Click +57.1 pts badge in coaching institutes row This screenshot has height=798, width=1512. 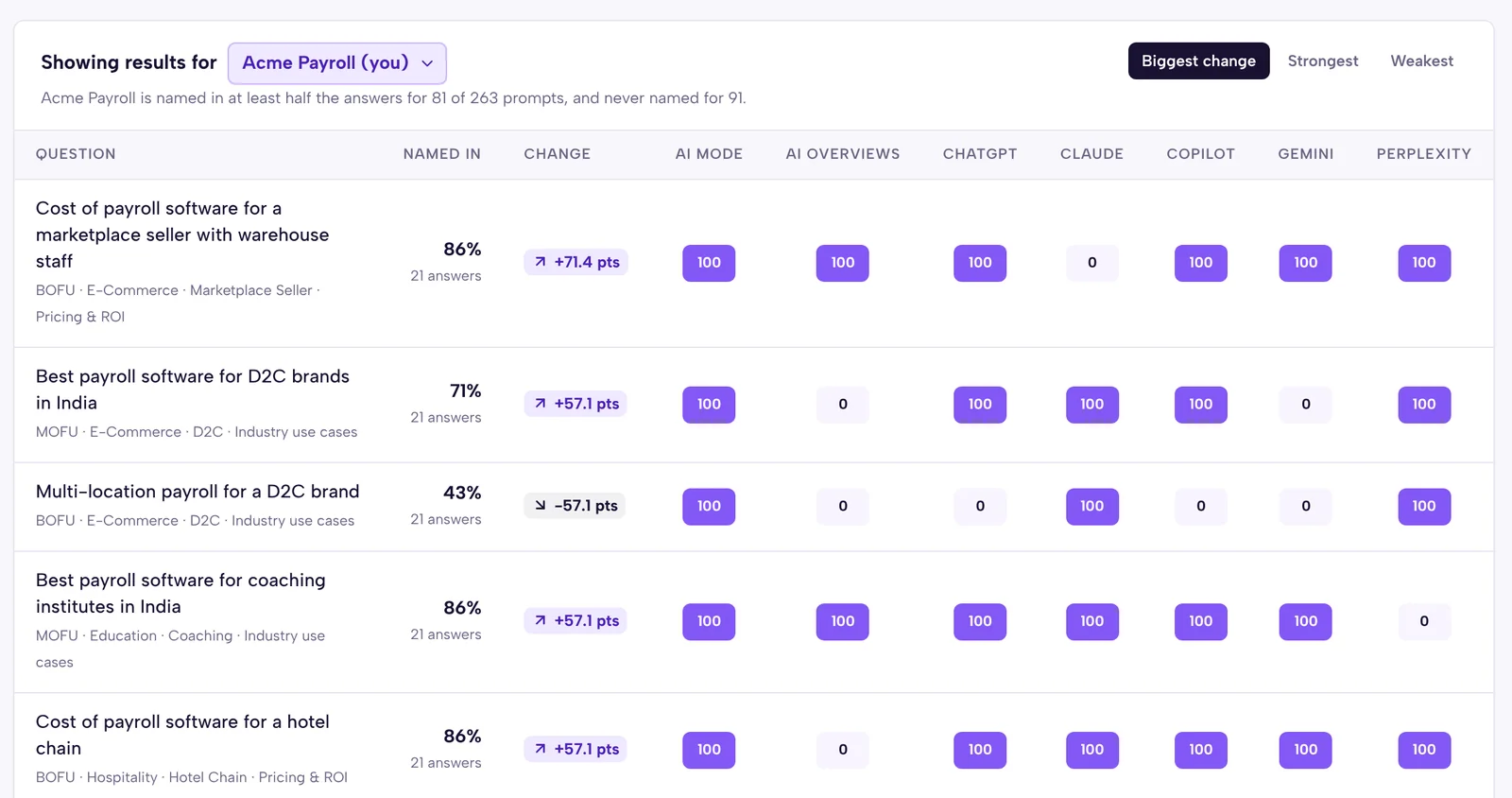point(576,621)
